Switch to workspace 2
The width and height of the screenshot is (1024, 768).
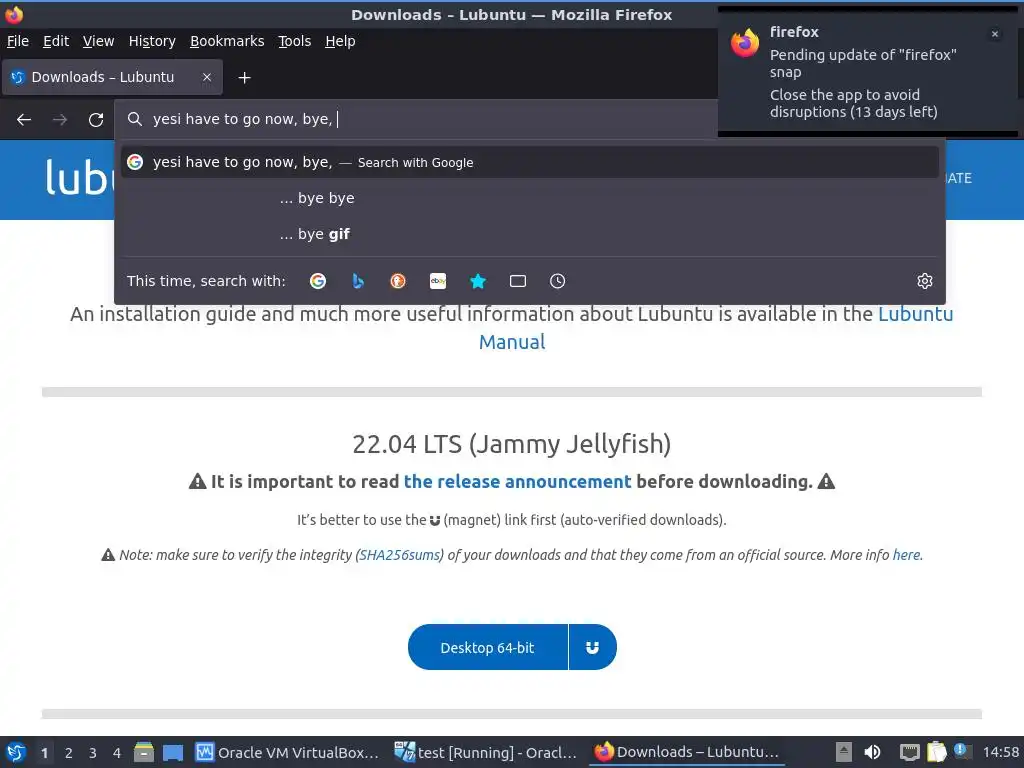(x=69, y=752)
